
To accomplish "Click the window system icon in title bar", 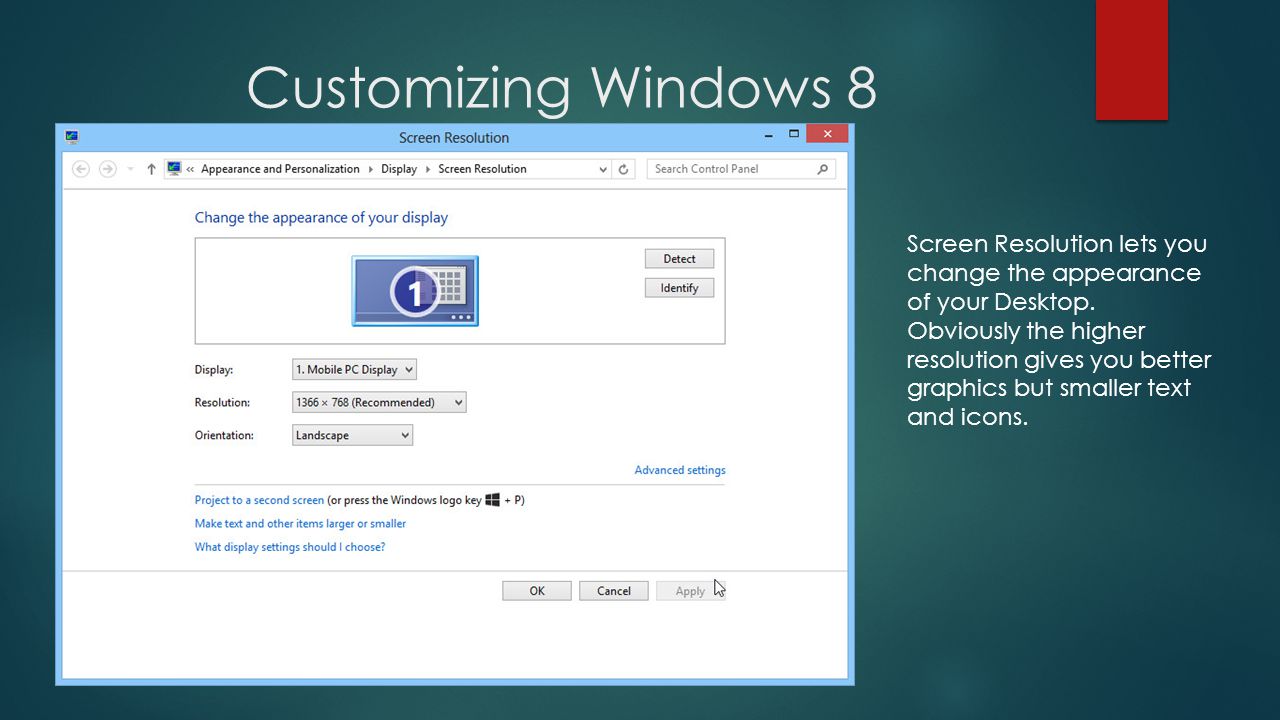I will pyautogui.click(x=72, y=137).
